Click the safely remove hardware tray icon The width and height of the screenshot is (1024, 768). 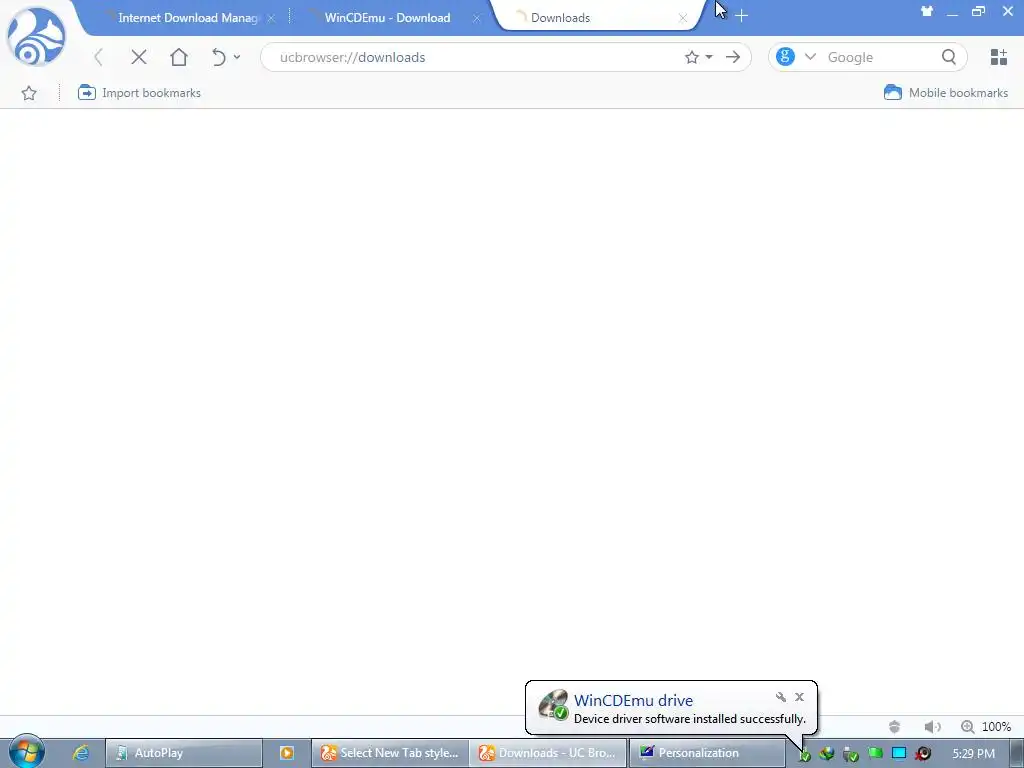(x=850, y=754)
